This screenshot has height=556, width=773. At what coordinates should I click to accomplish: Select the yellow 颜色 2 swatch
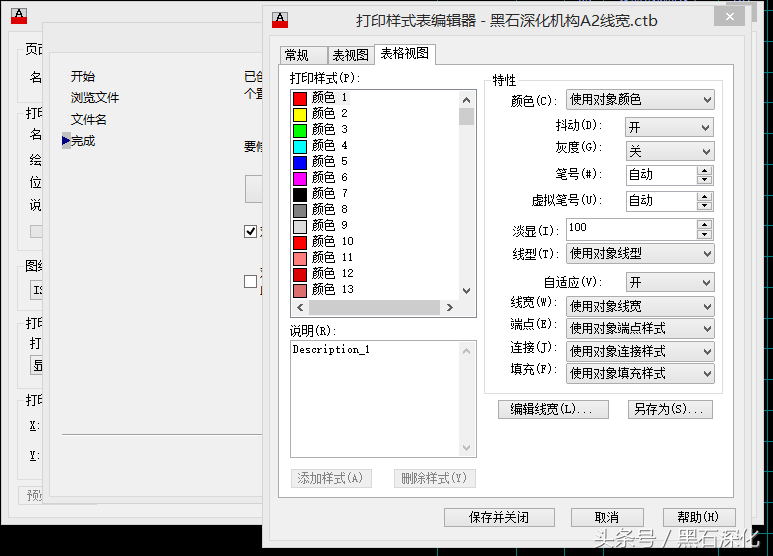click(x=300, y=114)
